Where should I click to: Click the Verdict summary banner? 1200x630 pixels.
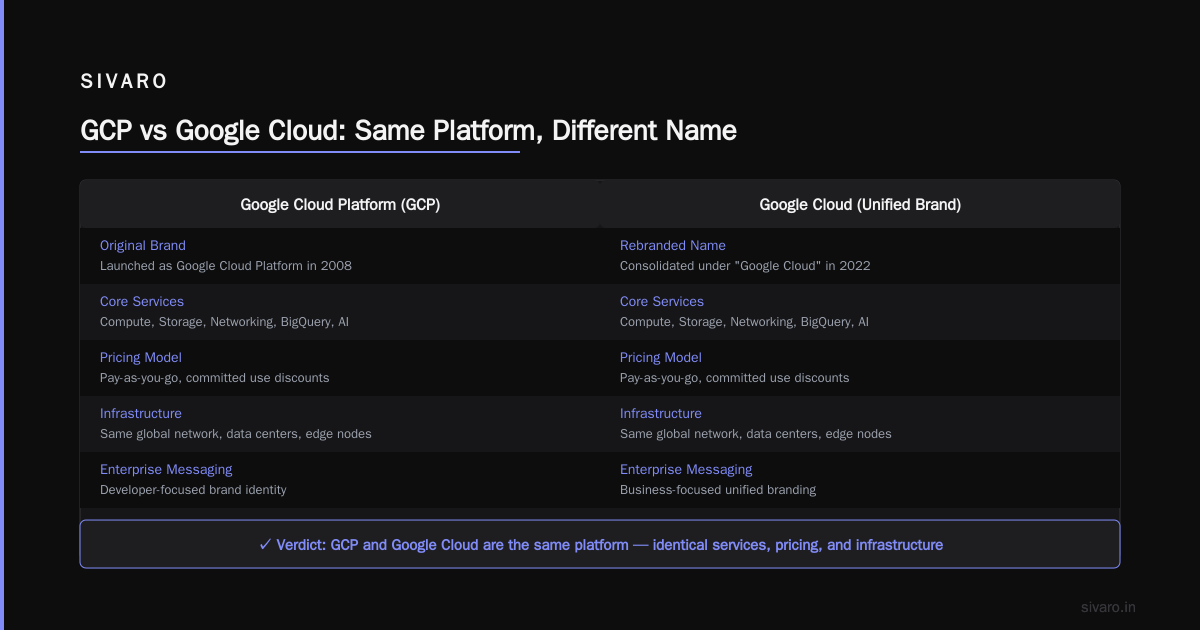click(600, 544)
